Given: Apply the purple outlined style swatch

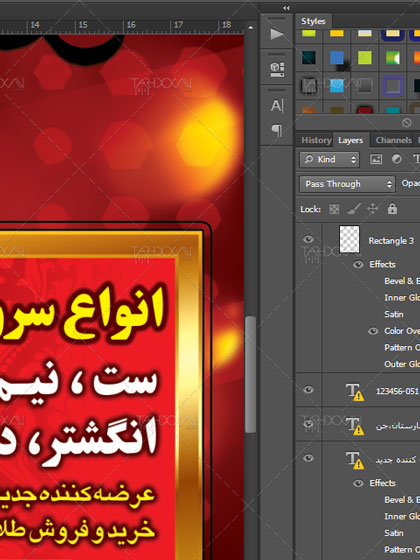Looking at the screenshot, I should pyautogui.click(x=392, y=86).
